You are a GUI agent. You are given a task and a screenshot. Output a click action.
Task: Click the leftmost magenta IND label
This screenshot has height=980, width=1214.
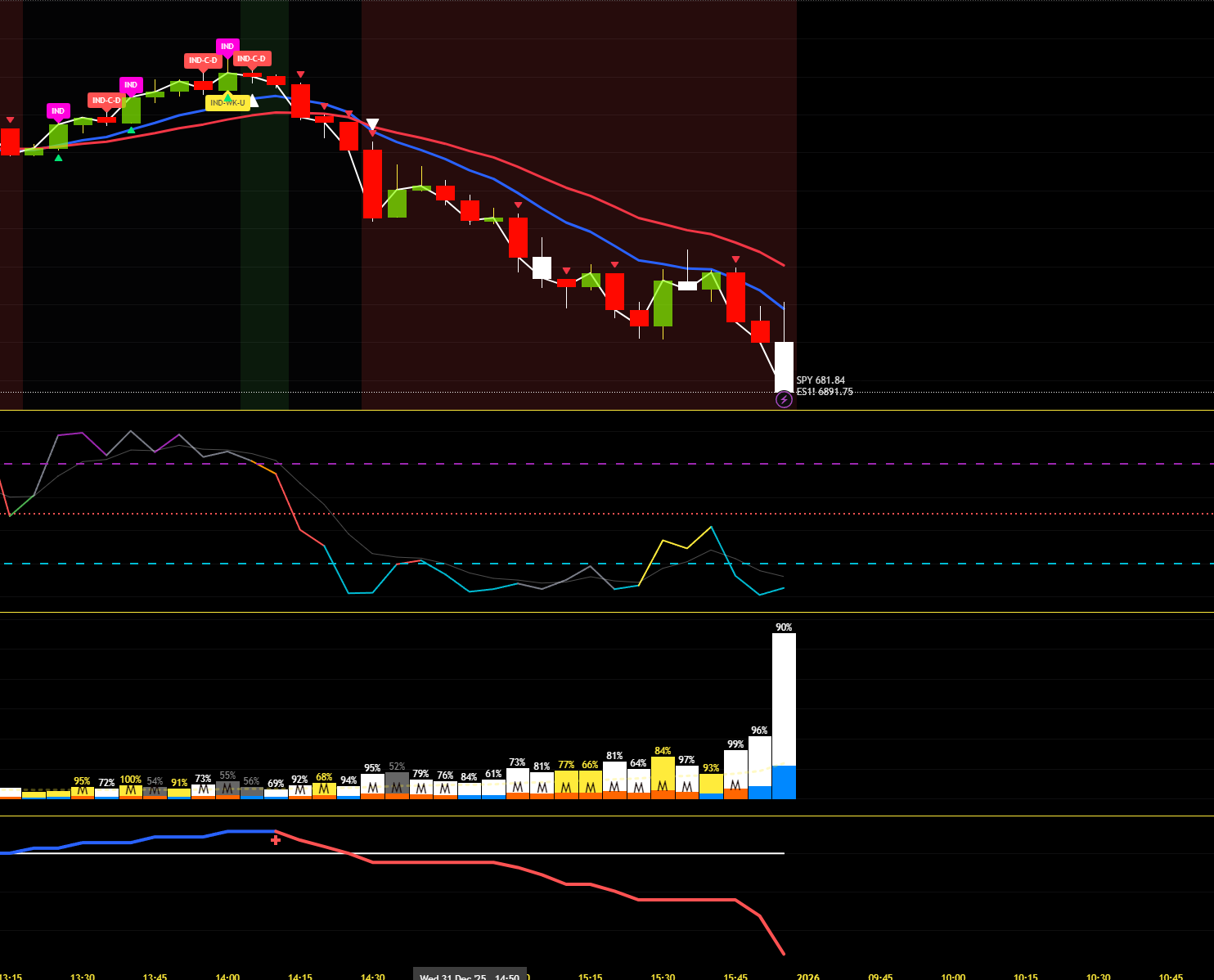point(58,111)
